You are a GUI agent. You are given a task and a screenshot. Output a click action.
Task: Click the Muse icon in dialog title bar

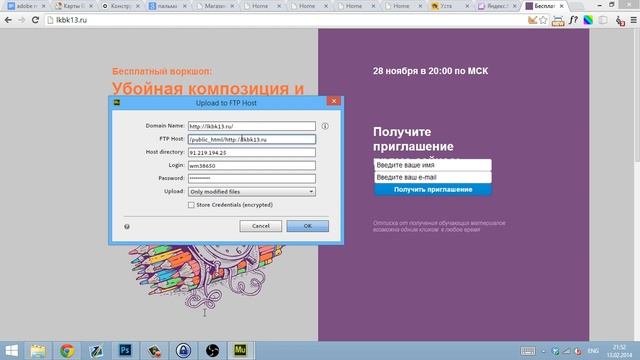pyautogui.click(x=117, y=102)
